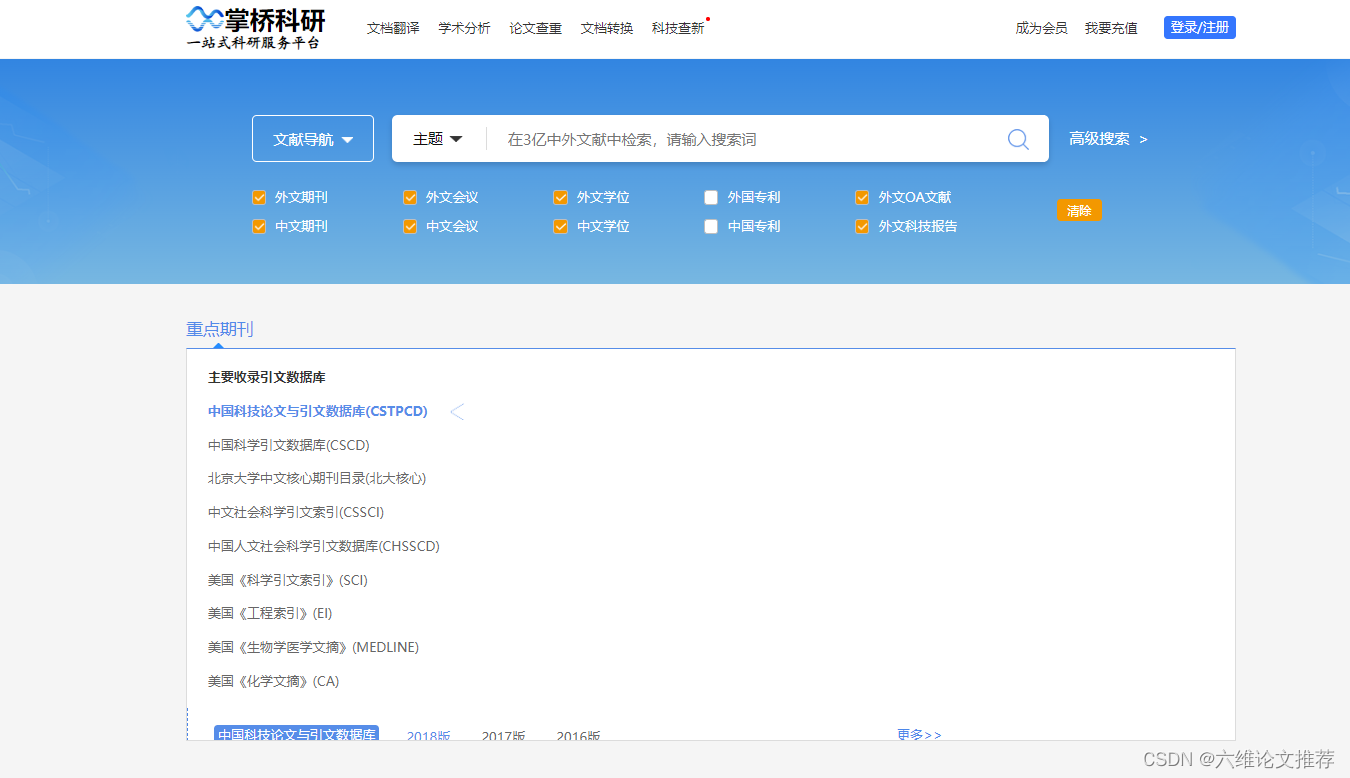
Task: Select the 2016版 edition tab
Action: pyautogui.click(x=578, y=736)
